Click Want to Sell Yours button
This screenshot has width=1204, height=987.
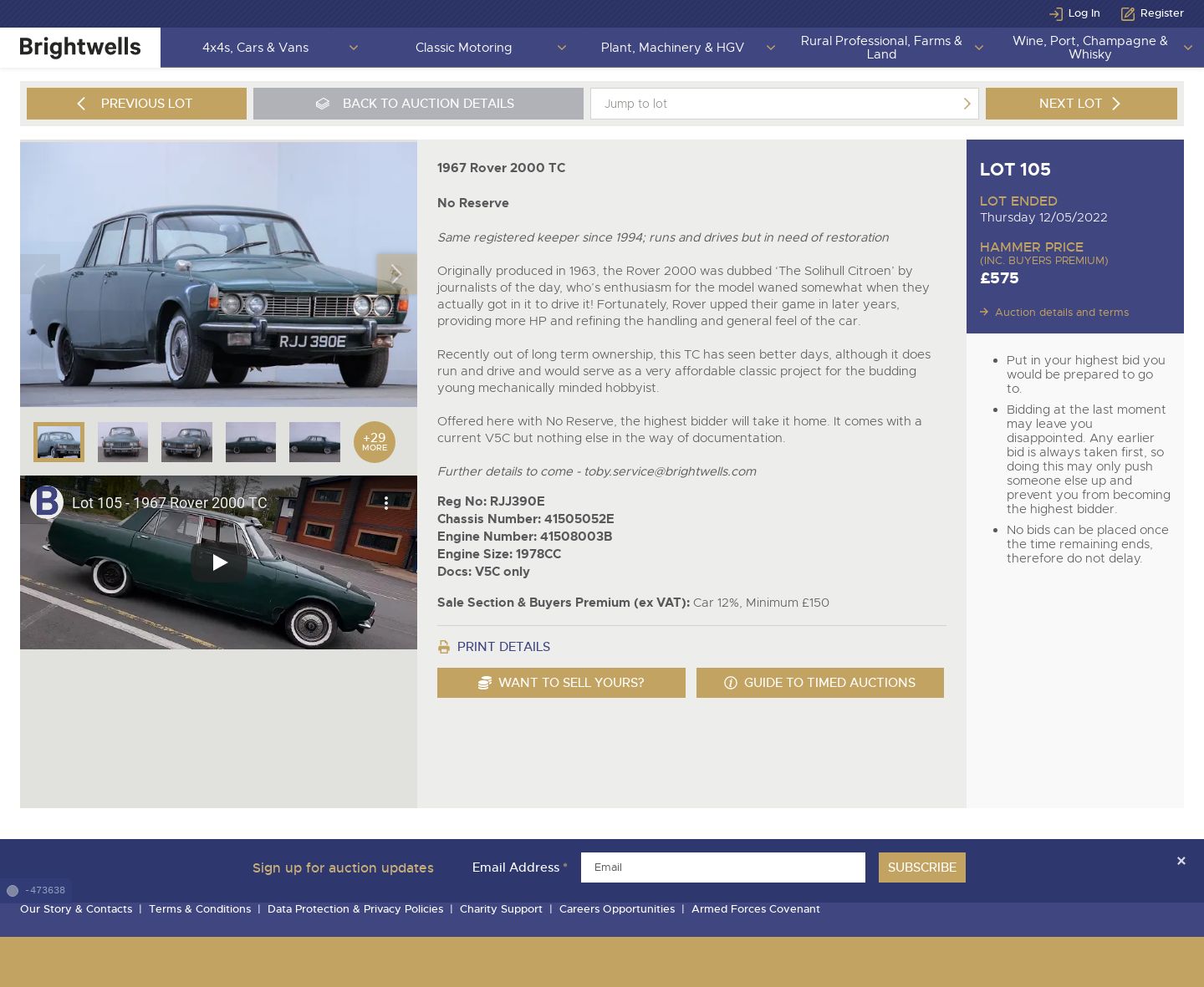tap(561, 683)
